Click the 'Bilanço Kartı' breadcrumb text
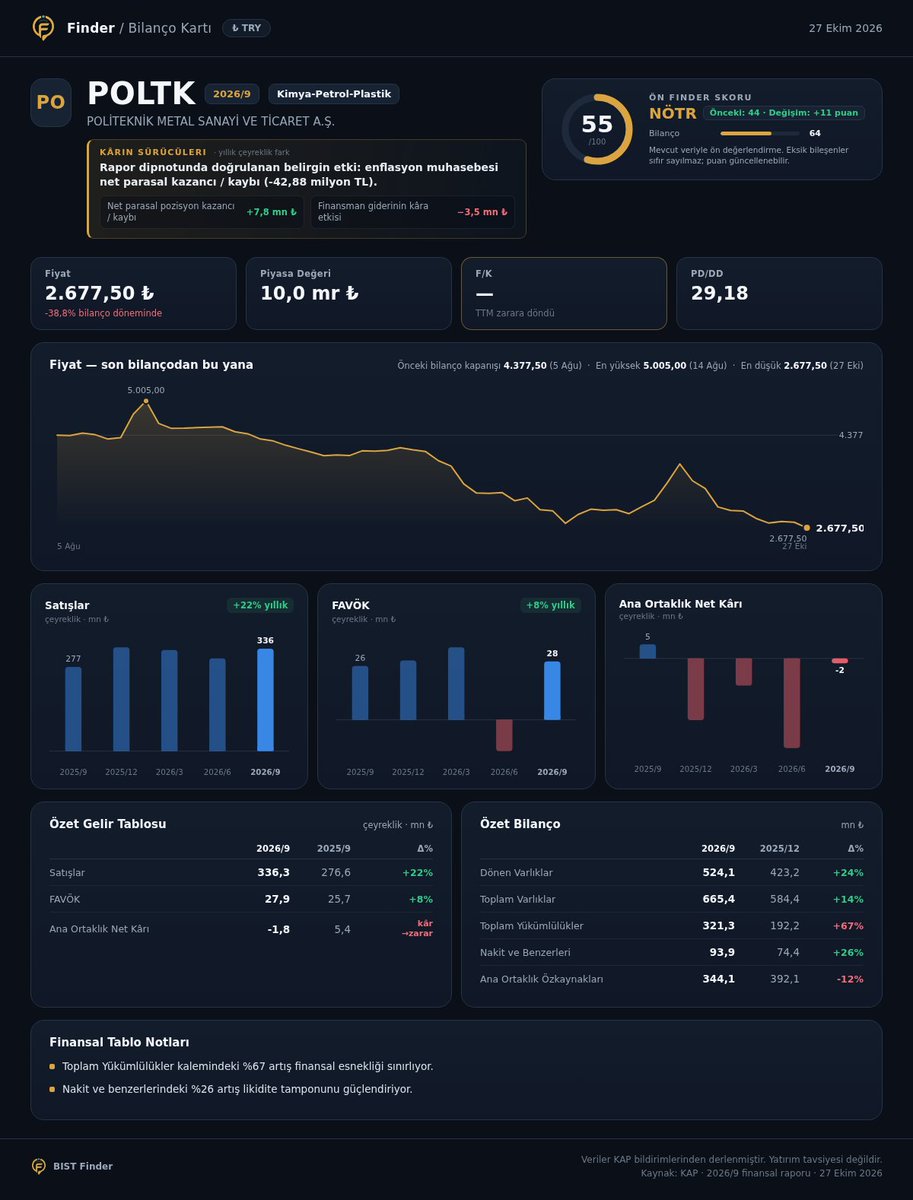Screen dimensions: 913x1200 coord(169,28)
